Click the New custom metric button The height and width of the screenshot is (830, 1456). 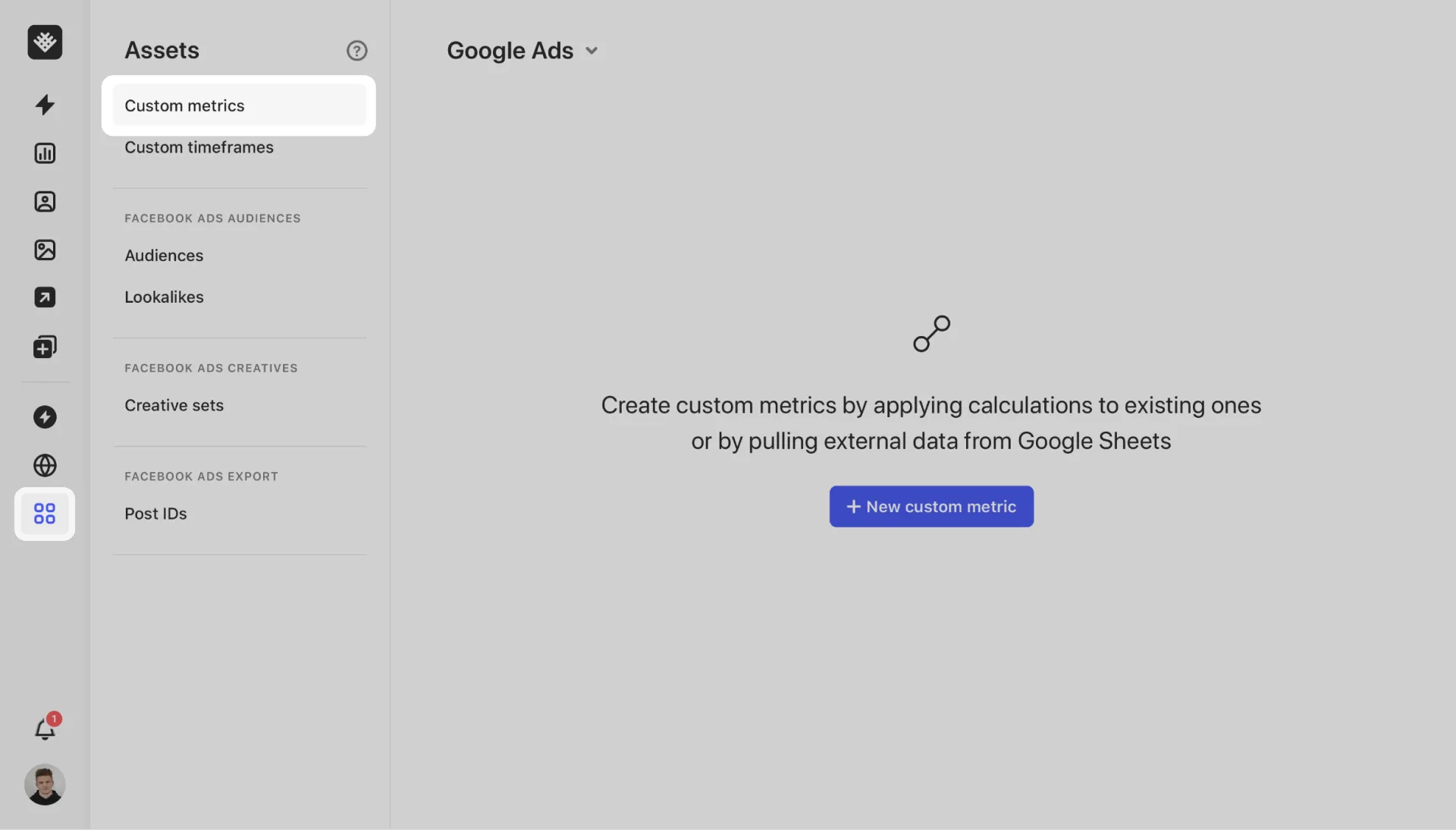[931, 506]
